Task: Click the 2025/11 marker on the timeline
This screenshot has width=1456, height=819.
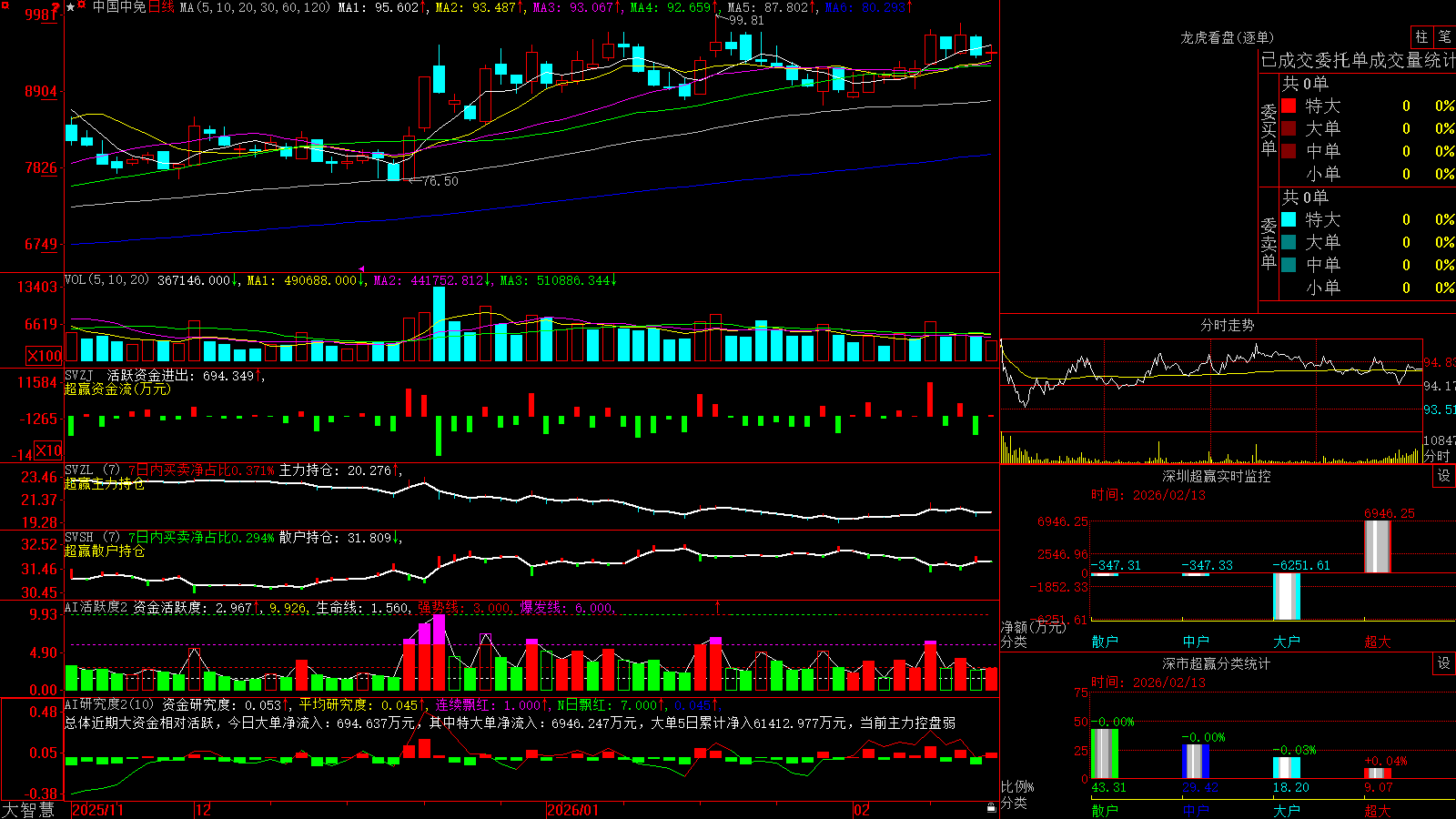Action: [x=97, y=810]
